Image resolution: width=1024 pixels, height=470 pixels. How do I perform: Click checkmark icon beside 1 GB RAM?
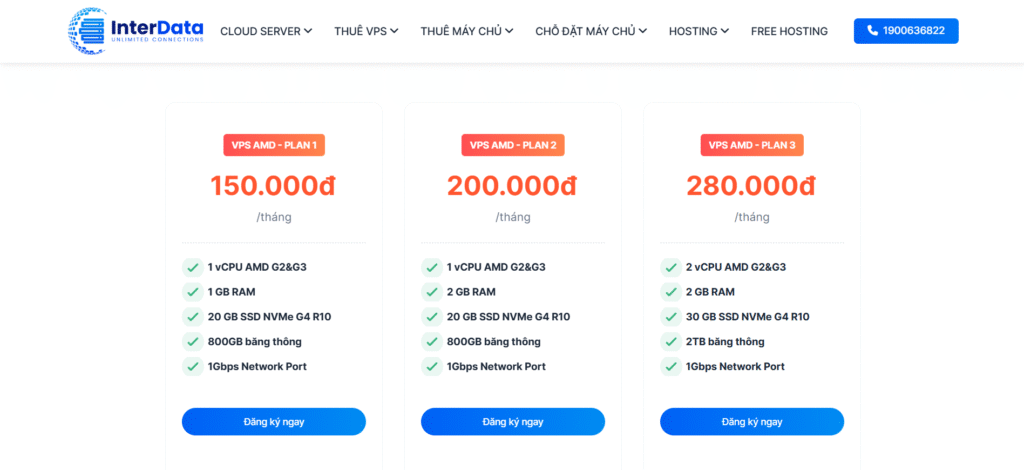[x=192, y=292]
